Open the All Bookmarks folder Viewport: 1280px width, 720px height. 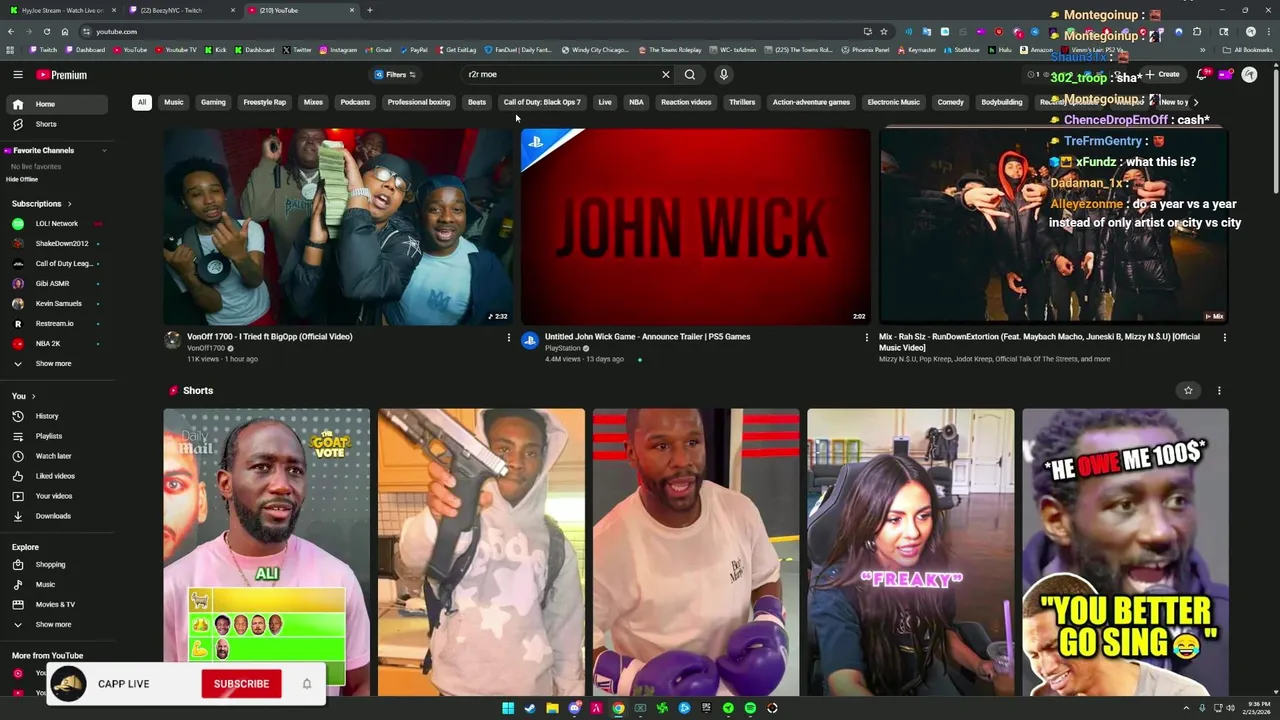tap(1248, 50)
